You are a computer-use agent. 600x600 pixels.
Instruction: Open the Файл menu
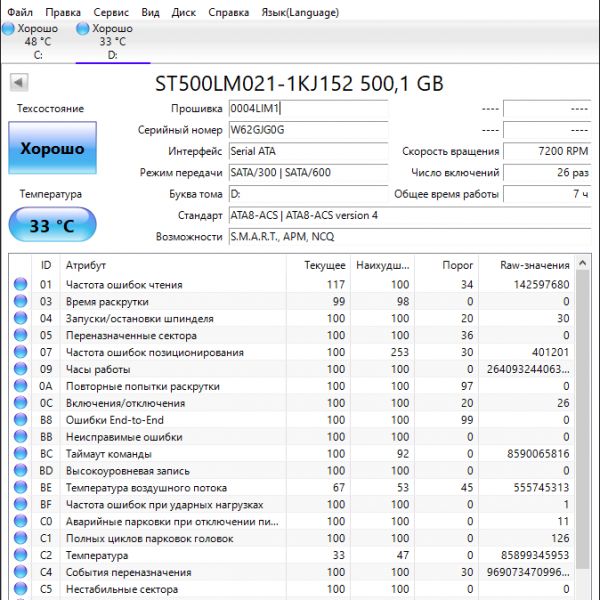click(20, 12)
